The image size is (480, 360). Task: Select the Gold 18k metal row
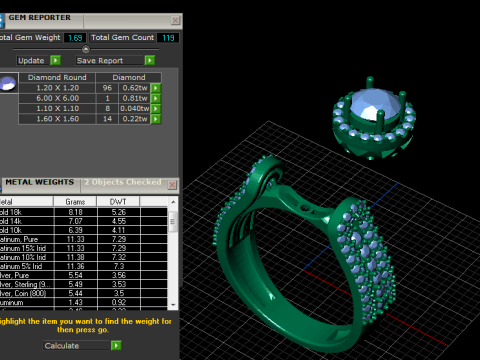[83, 212]
